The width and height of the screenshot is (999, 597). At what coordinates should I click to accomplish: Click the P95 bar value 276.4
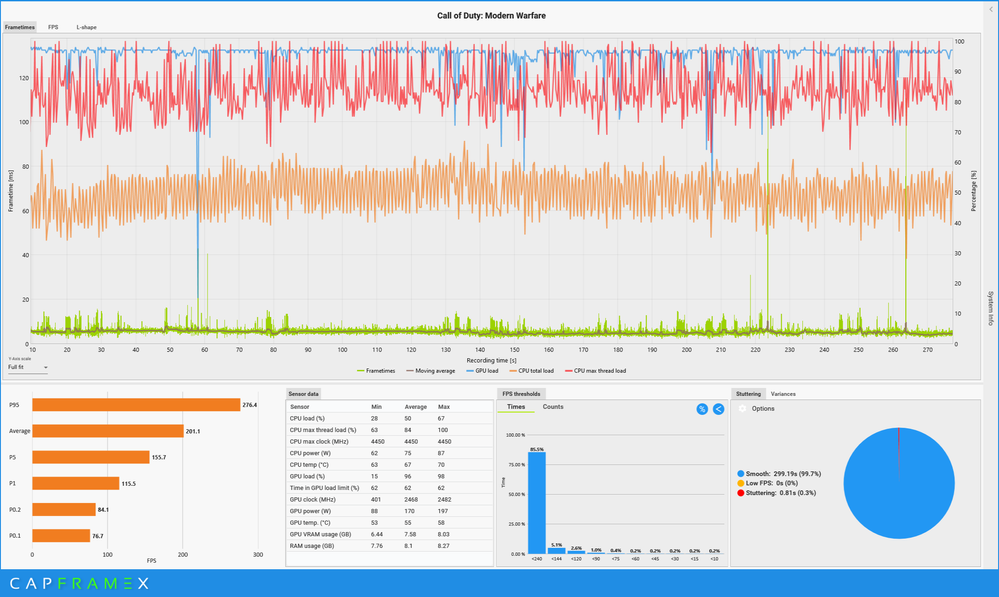coord(250,405)
